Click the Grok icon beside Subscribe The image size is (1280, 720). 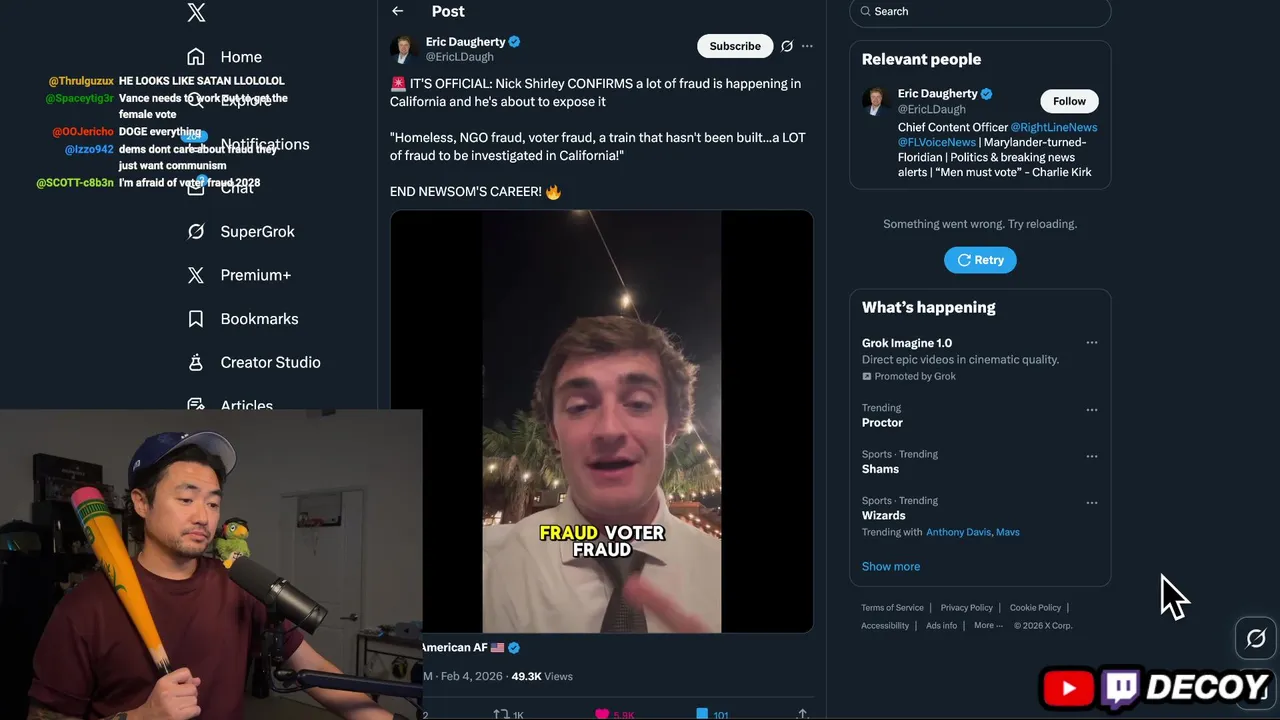tap(787, 46)
